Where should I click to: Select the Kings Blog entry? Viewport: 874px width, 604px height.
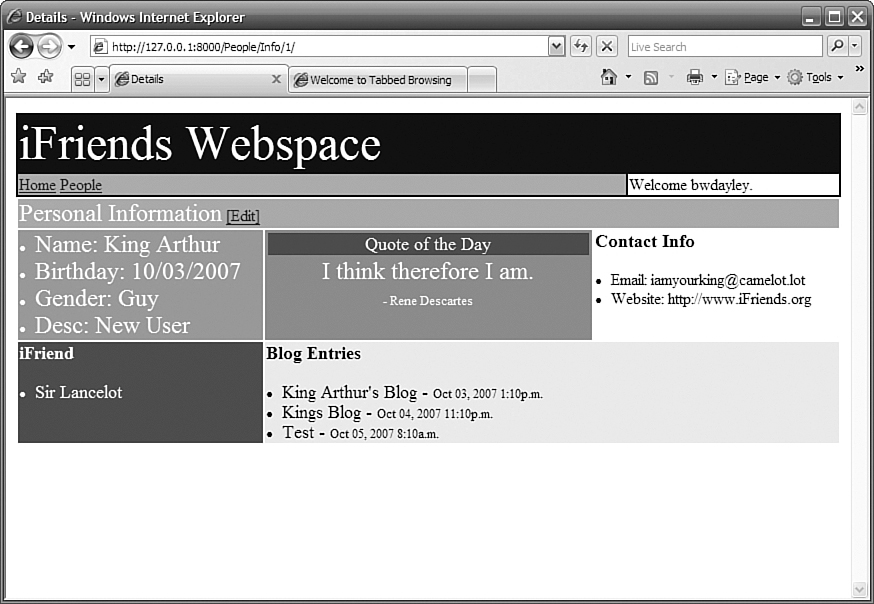(x=321, y=413)
